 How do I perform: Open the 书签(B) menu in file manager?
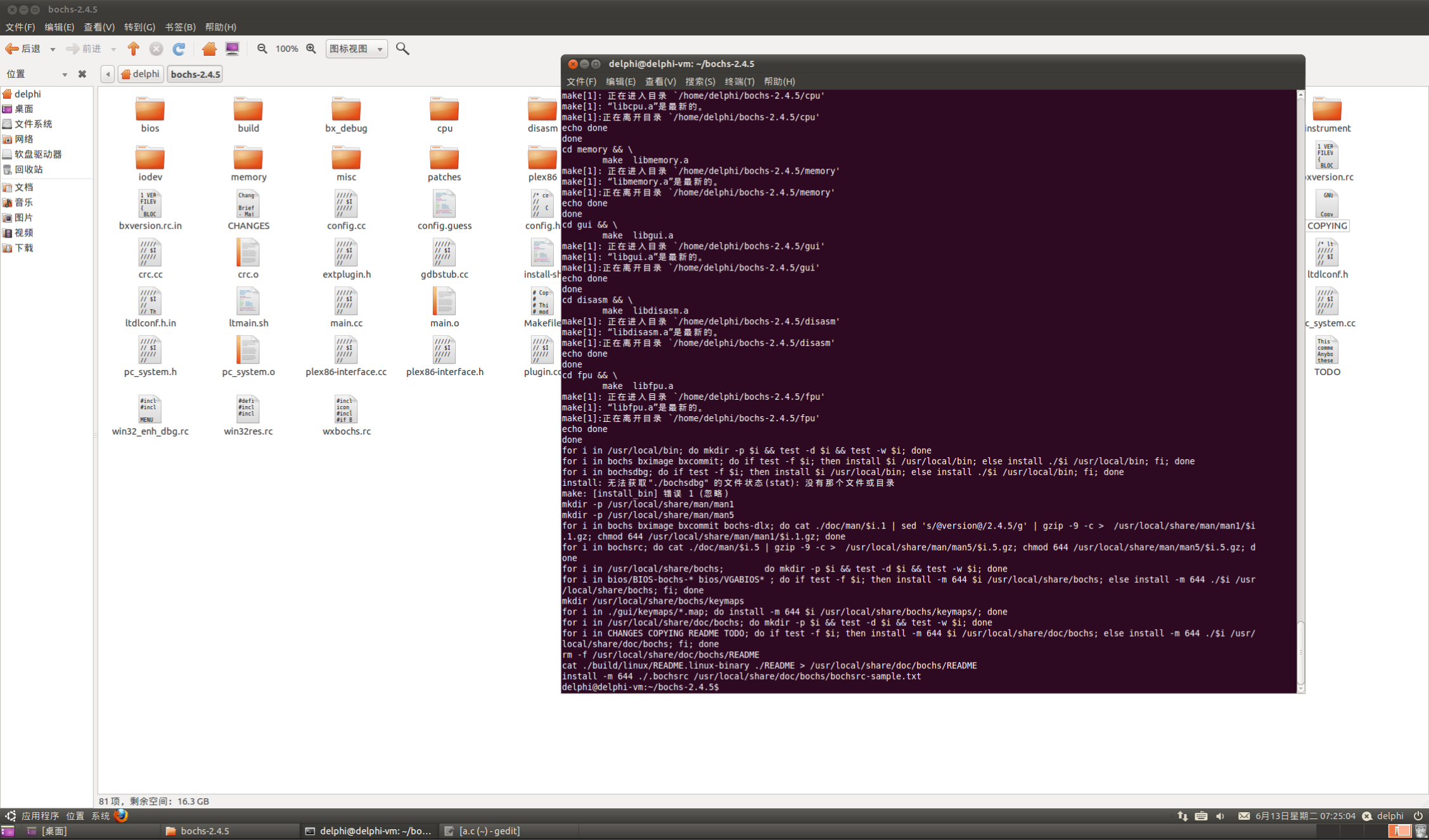pyautogui.click(x=180, y=27)
